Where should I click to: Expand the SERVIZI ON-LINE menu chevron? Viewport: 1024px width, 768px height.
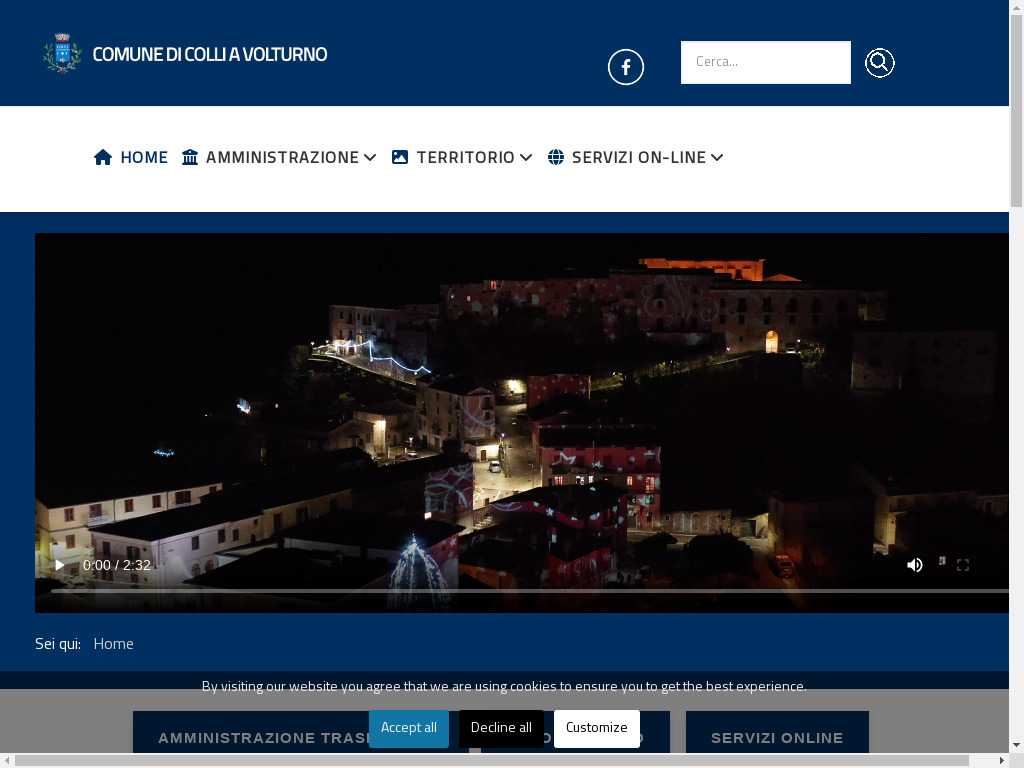coord(716,157)
